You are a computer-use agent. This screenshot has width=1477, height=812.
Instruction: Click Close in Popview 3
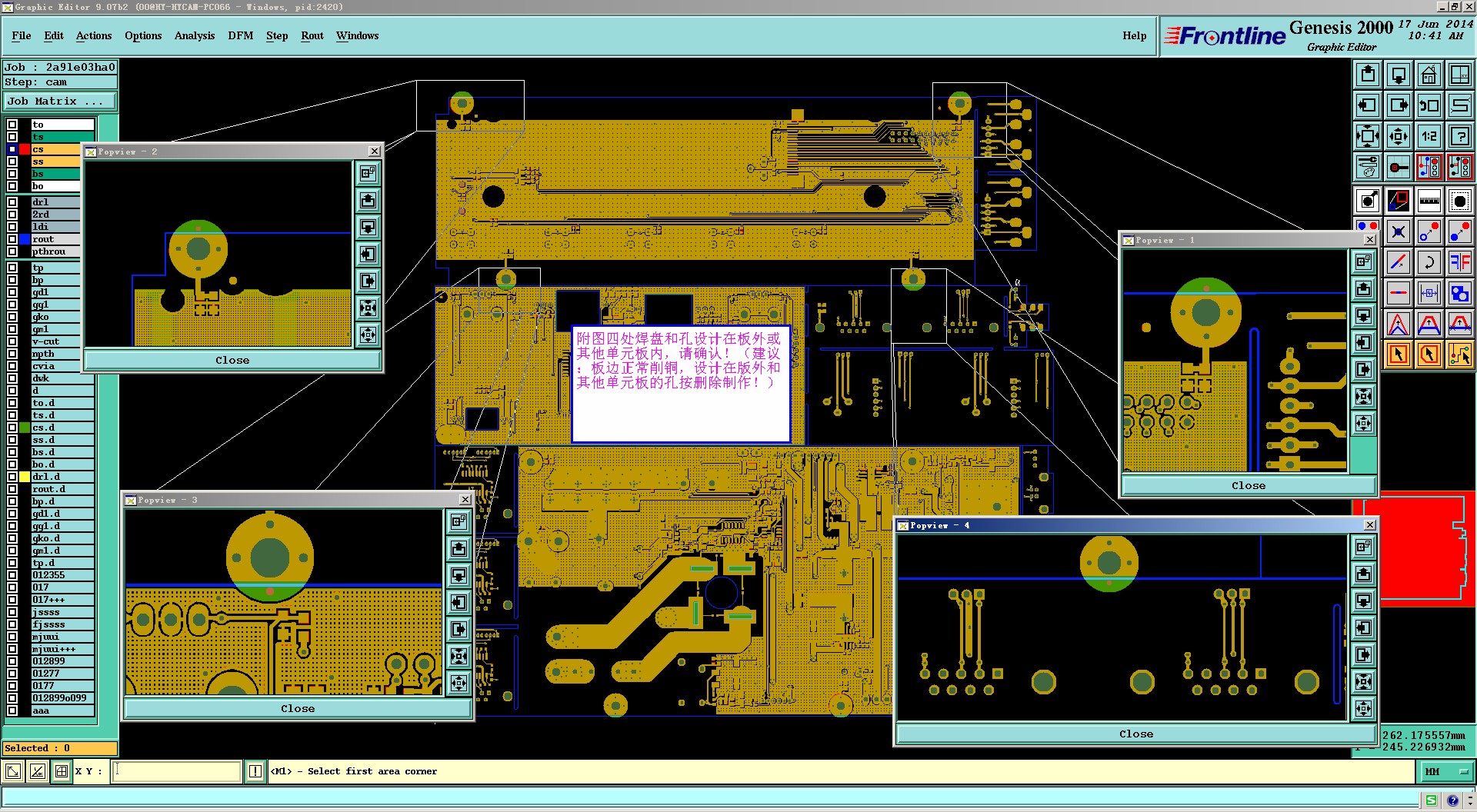point(298,708)
